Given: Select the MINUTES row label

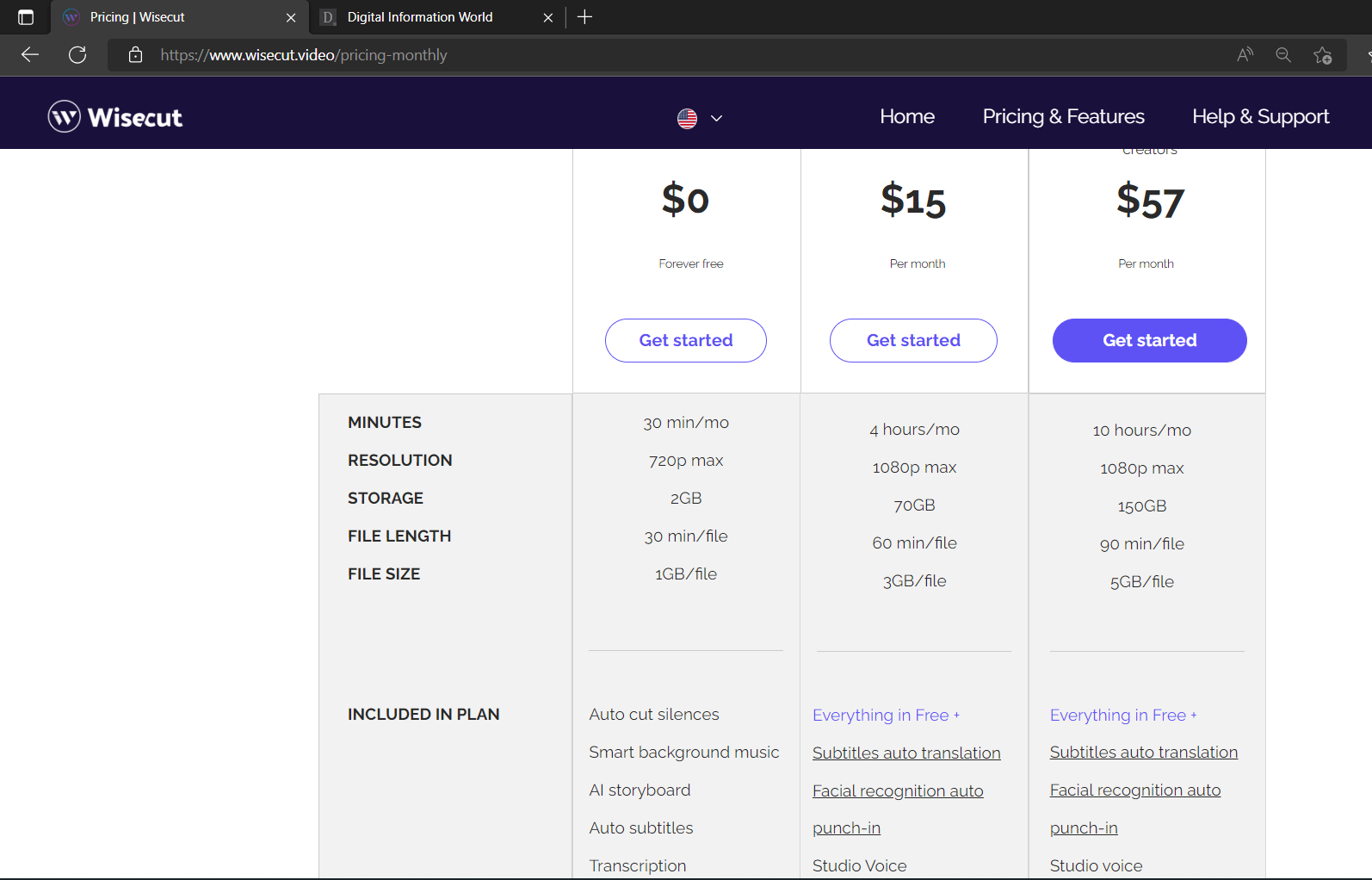Looking at the screenshot, I should [x=385, y=422].
